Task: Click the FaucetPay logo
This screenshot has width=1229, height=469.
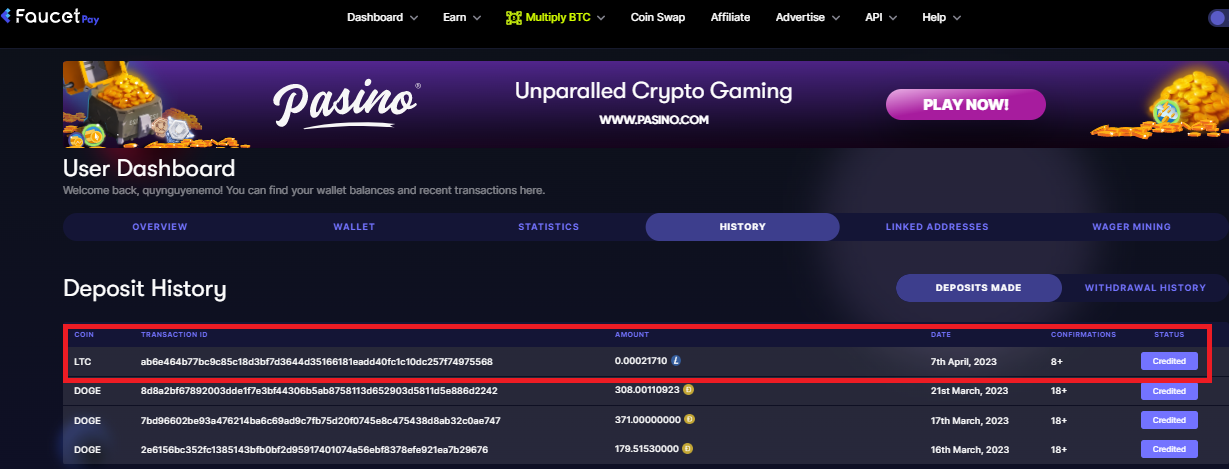Action: coord(49,16)
